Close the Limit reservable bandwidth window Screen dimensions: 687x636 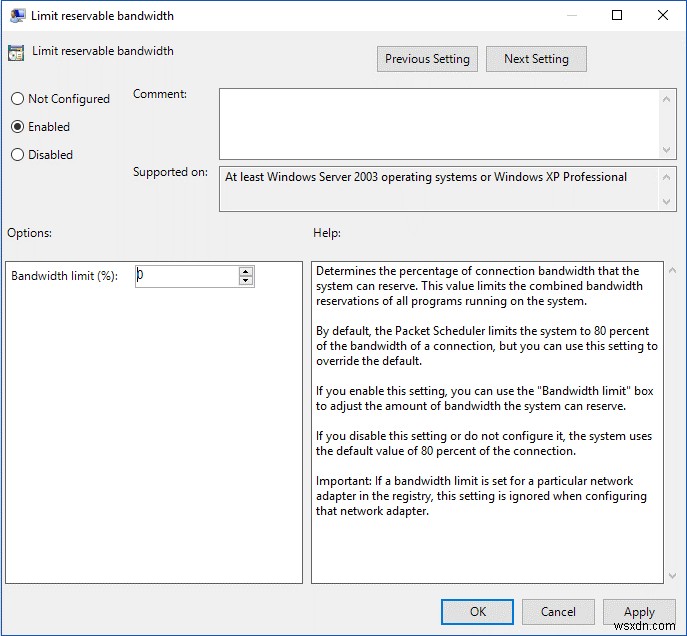(x=663, y=15)
